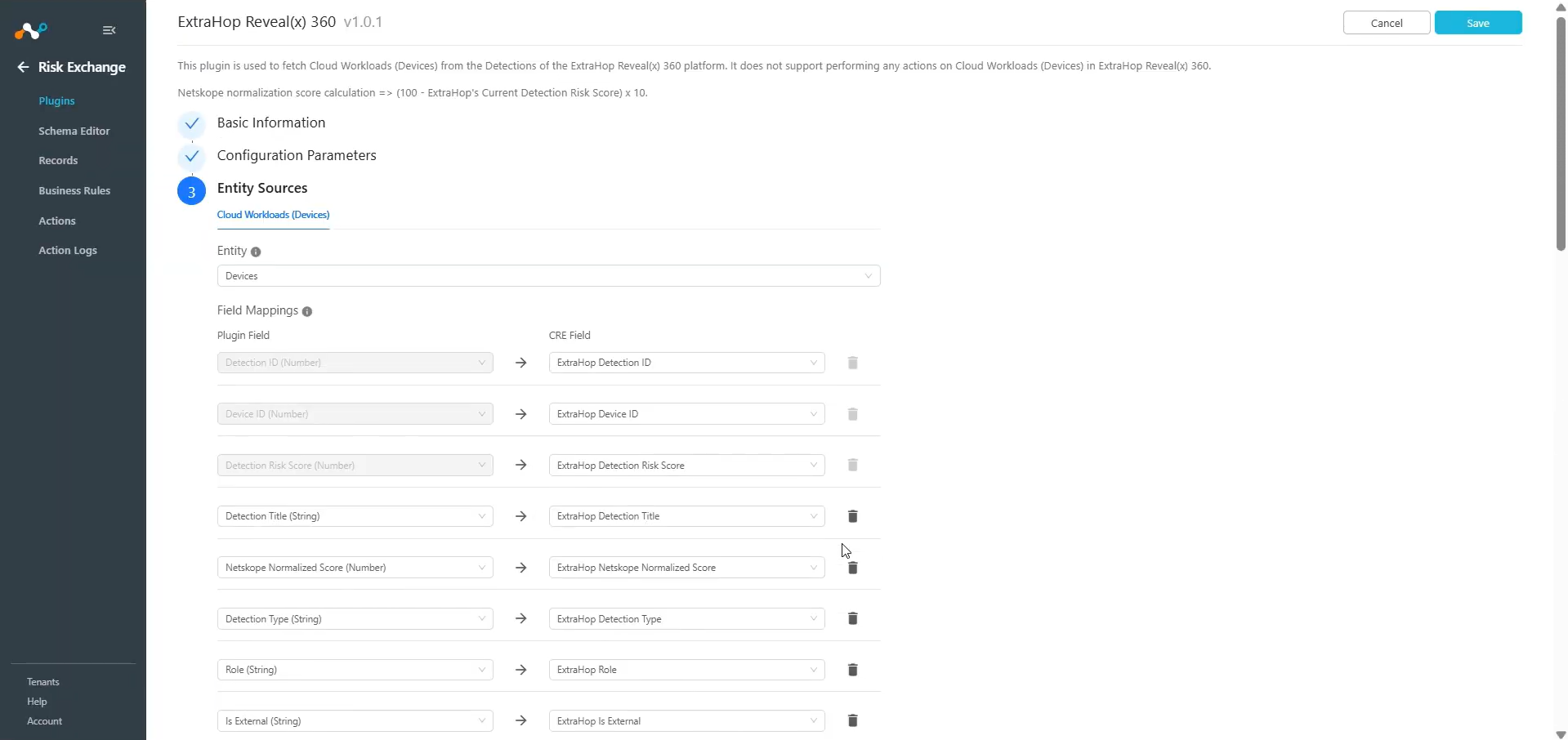Go to Configuration Parameters step
This screenshot has width=1568, height=740.
pos(297,155)
